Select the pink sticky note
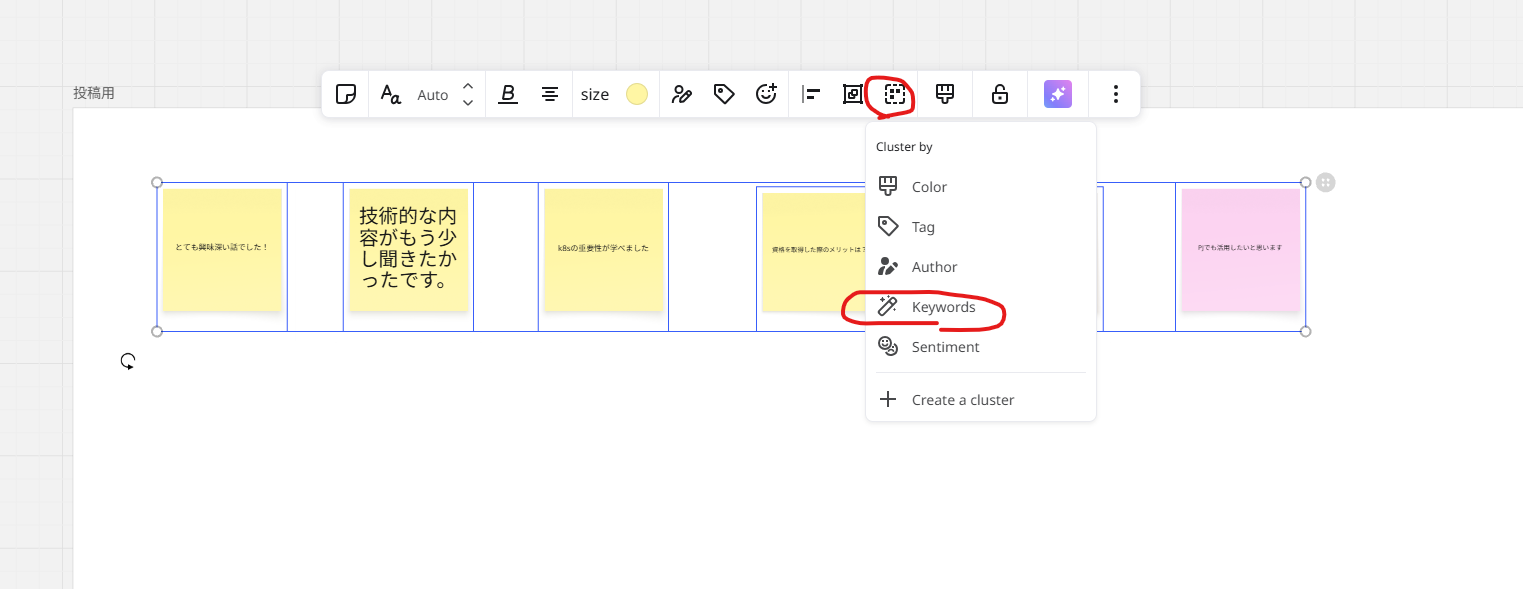Screen dimensions: 1523x589 [x=1240, y=250]
